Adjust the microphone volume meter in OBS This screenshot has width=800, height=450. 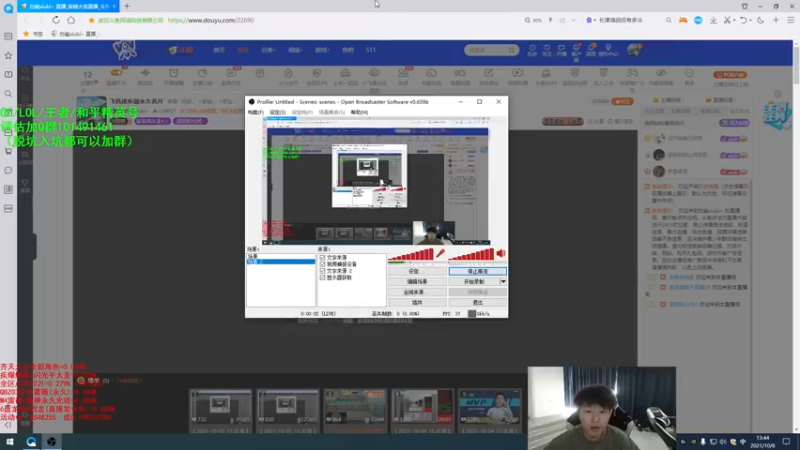coord(411,255)
